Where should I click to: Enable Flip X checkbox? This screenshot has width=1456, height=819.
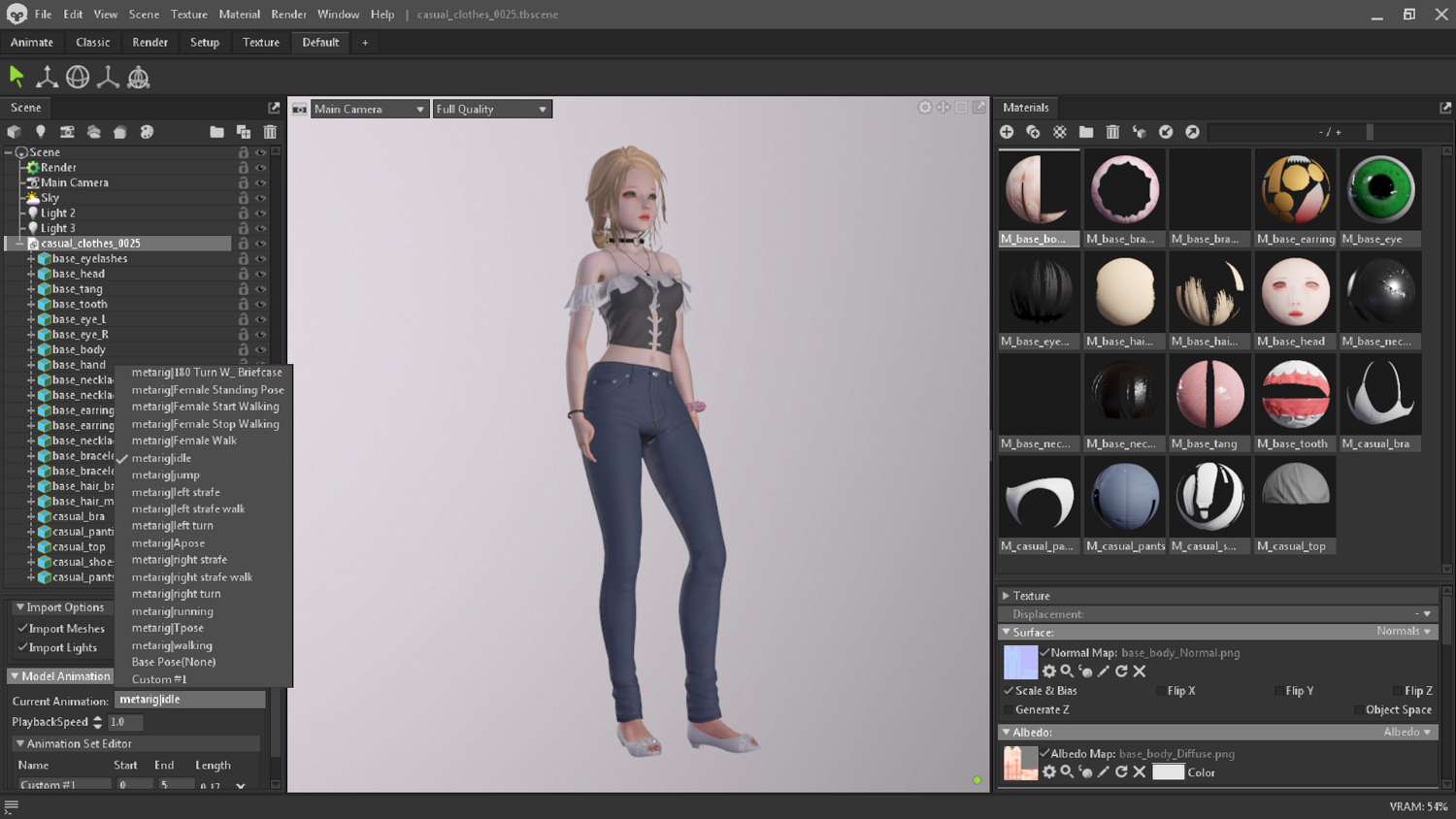(1161, 691)
